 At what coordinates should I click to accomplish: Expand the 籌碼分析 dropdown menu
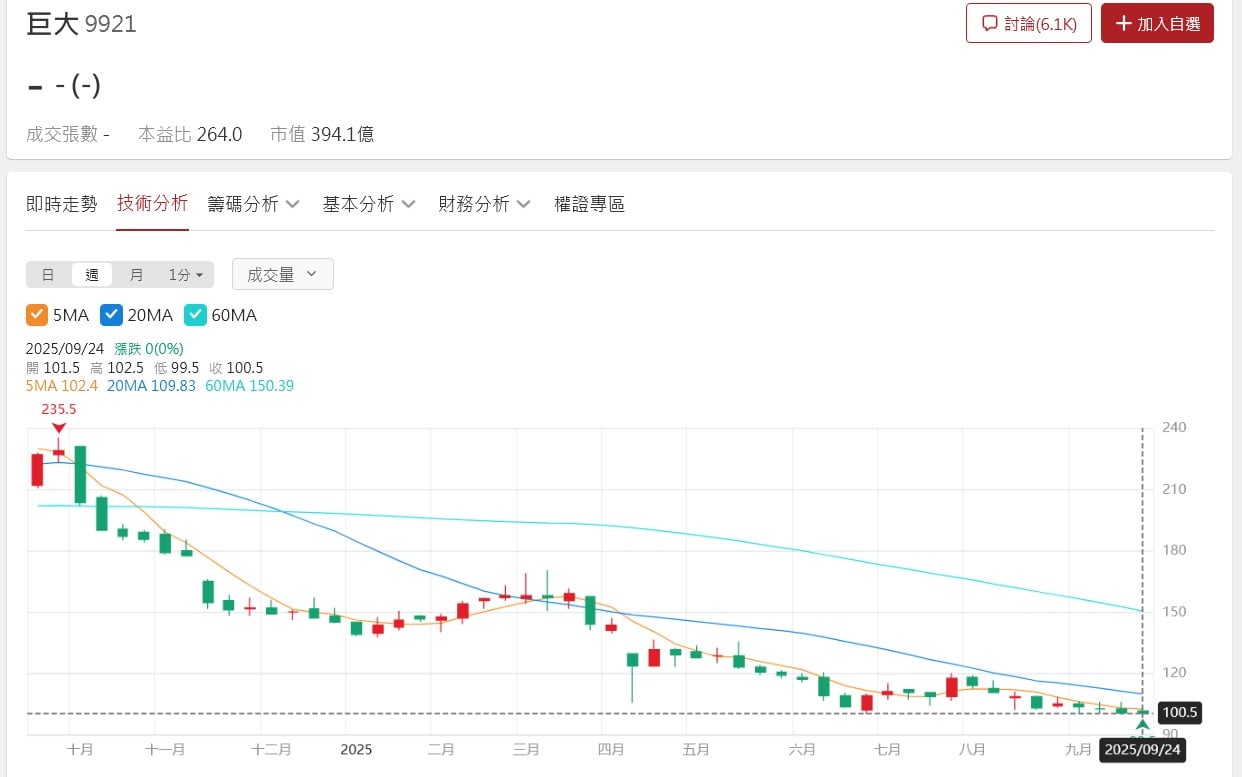pyautogui.click(x=253, y=204)
